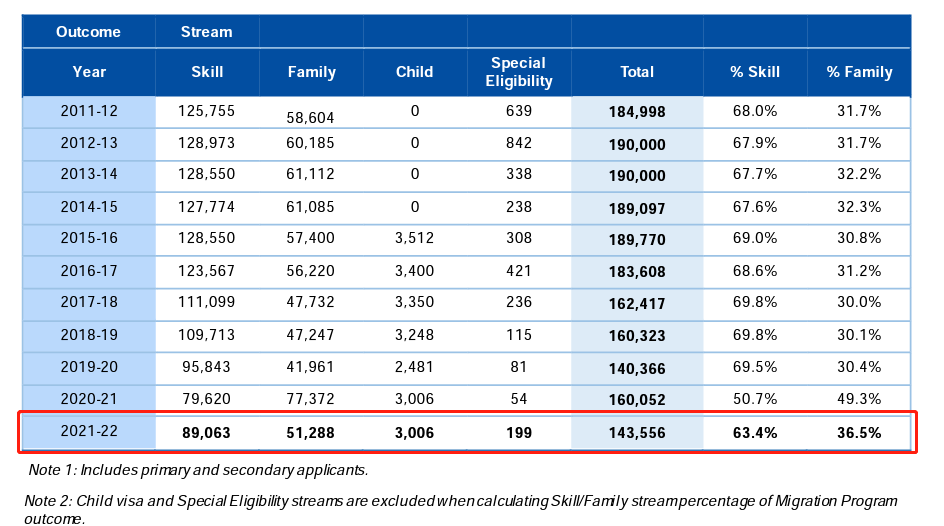Click the % Skill column header
The width and height of the screenshot is (944, 526).
coord(754,72)
